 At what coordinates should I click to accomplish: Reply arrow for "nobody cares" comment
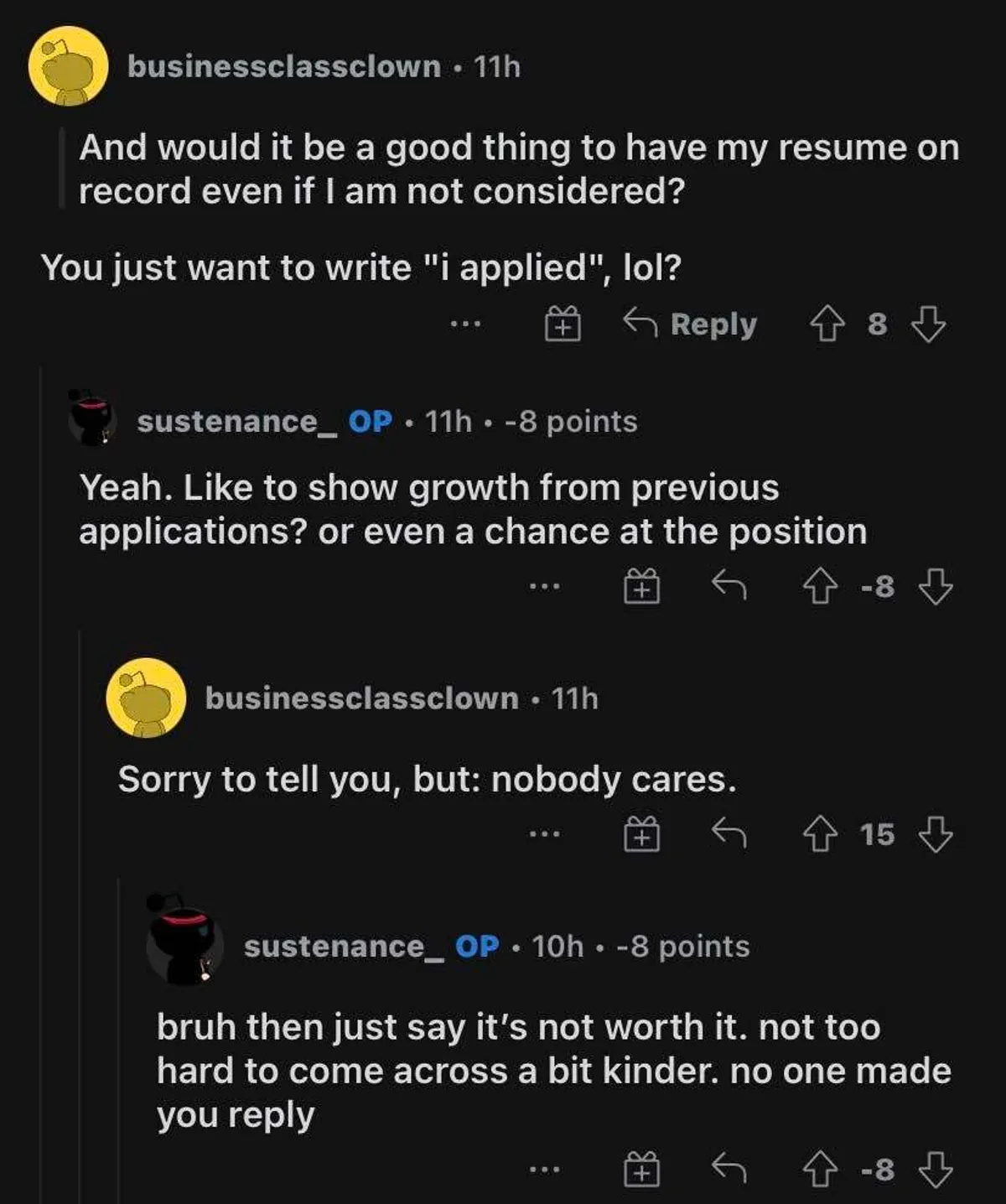tap(729, 833)
